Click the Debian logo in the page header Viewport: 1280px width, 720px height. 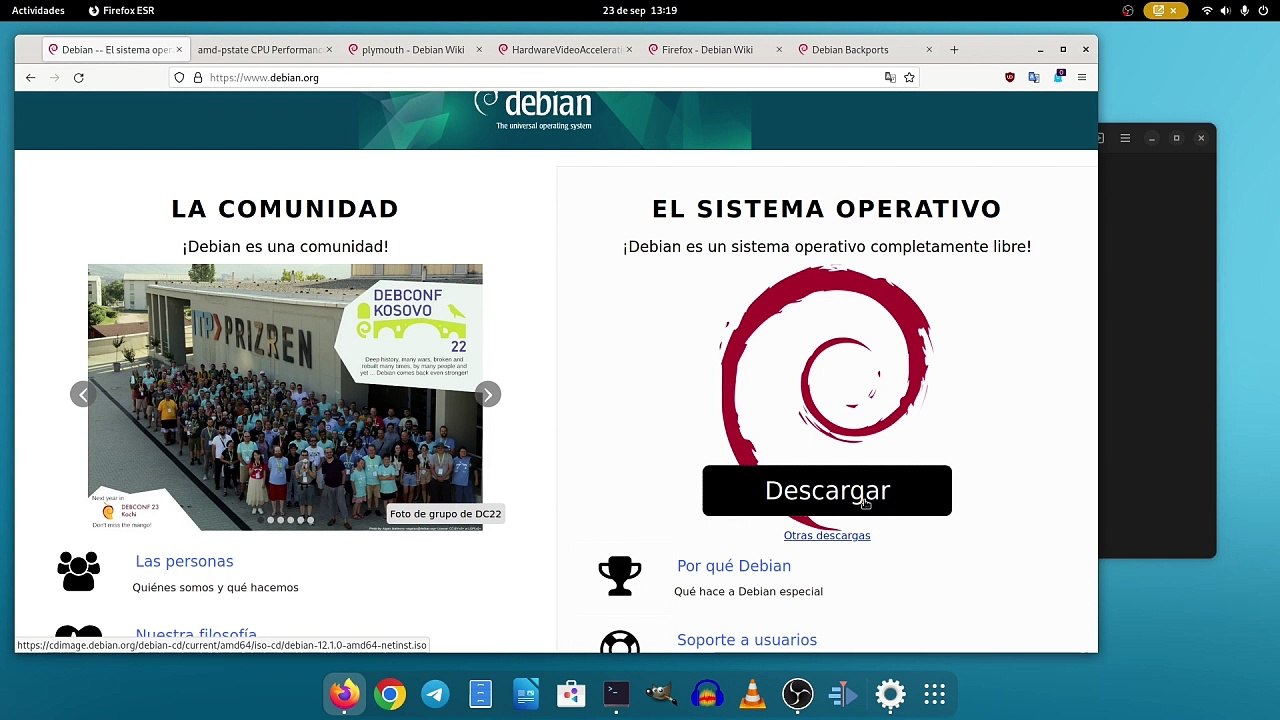[535, 110]
